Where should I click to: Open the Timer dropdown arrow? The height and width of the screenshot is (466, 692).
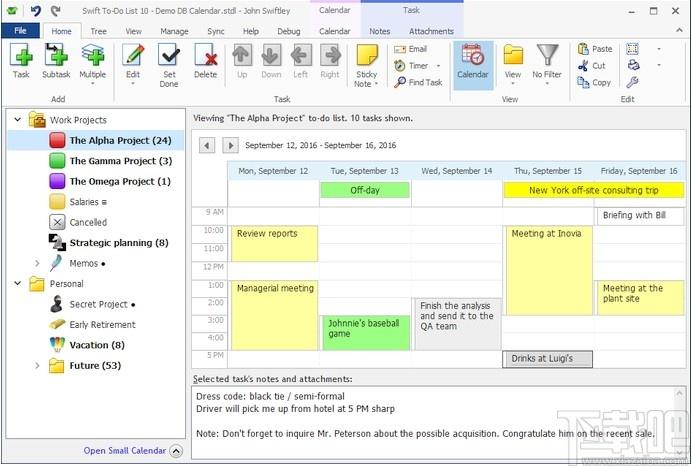pyautogui.click(x=438, y=66)
